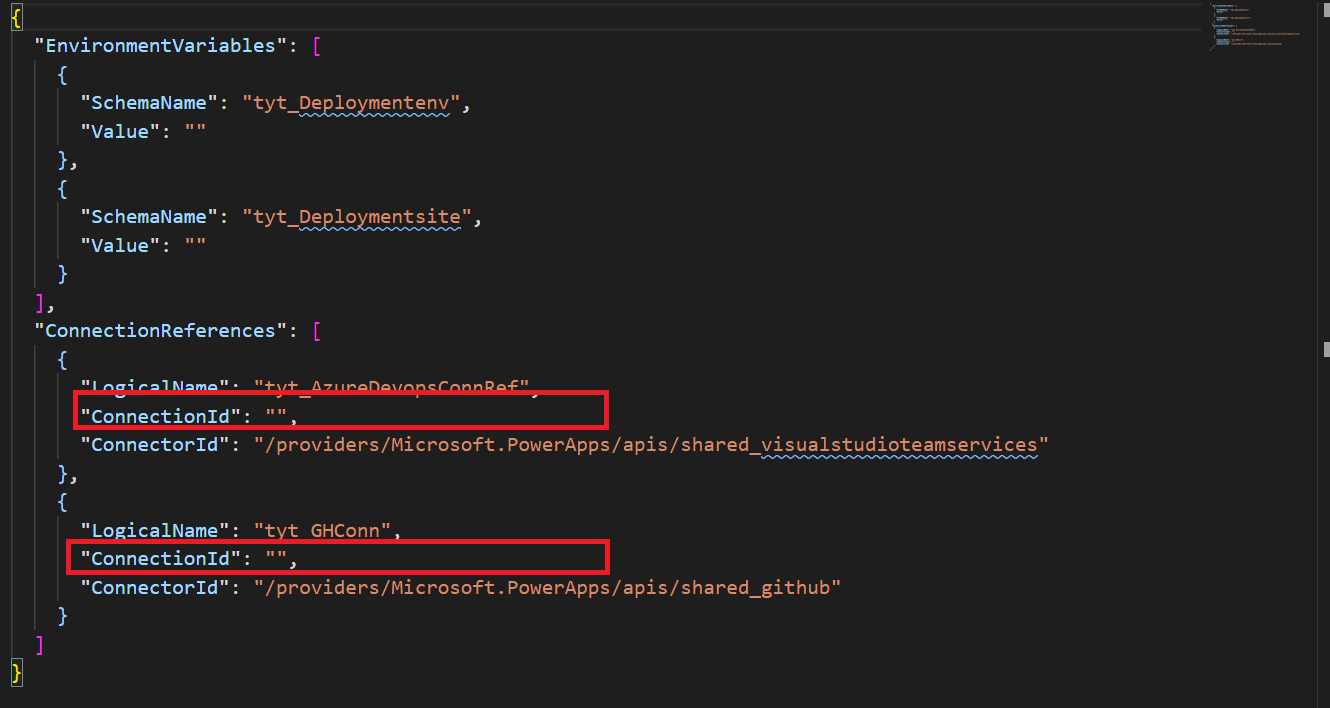Click the shared_github ConnectorId value
This screenshot has height=708, width=1330.
[547, 587]
